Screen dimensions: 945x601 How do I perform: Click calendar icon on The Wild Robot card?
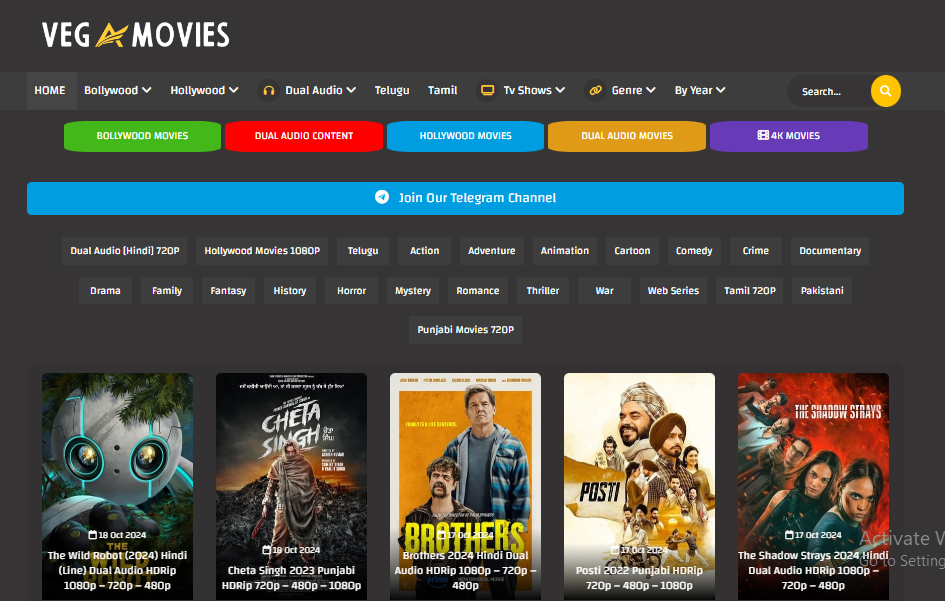[x=92, y=535]
